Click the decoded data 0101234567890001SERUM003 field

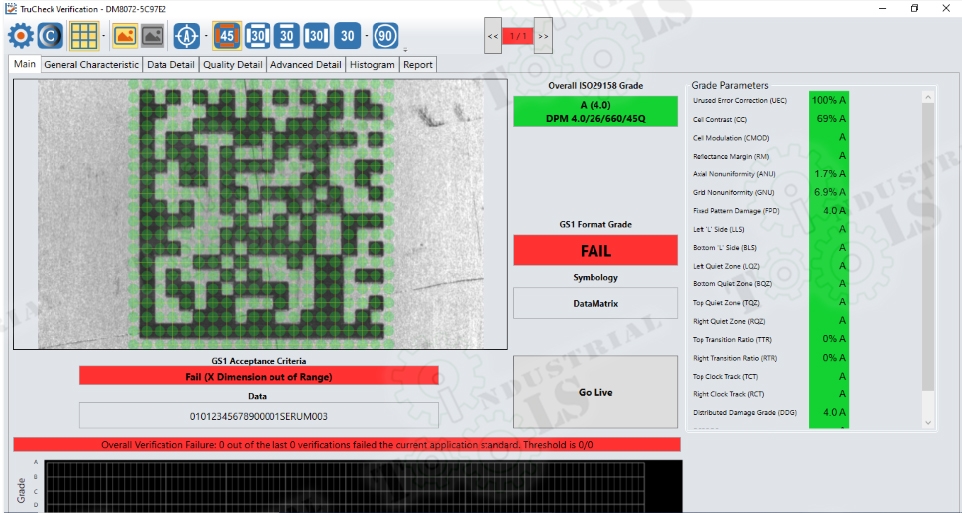(259, 416)
